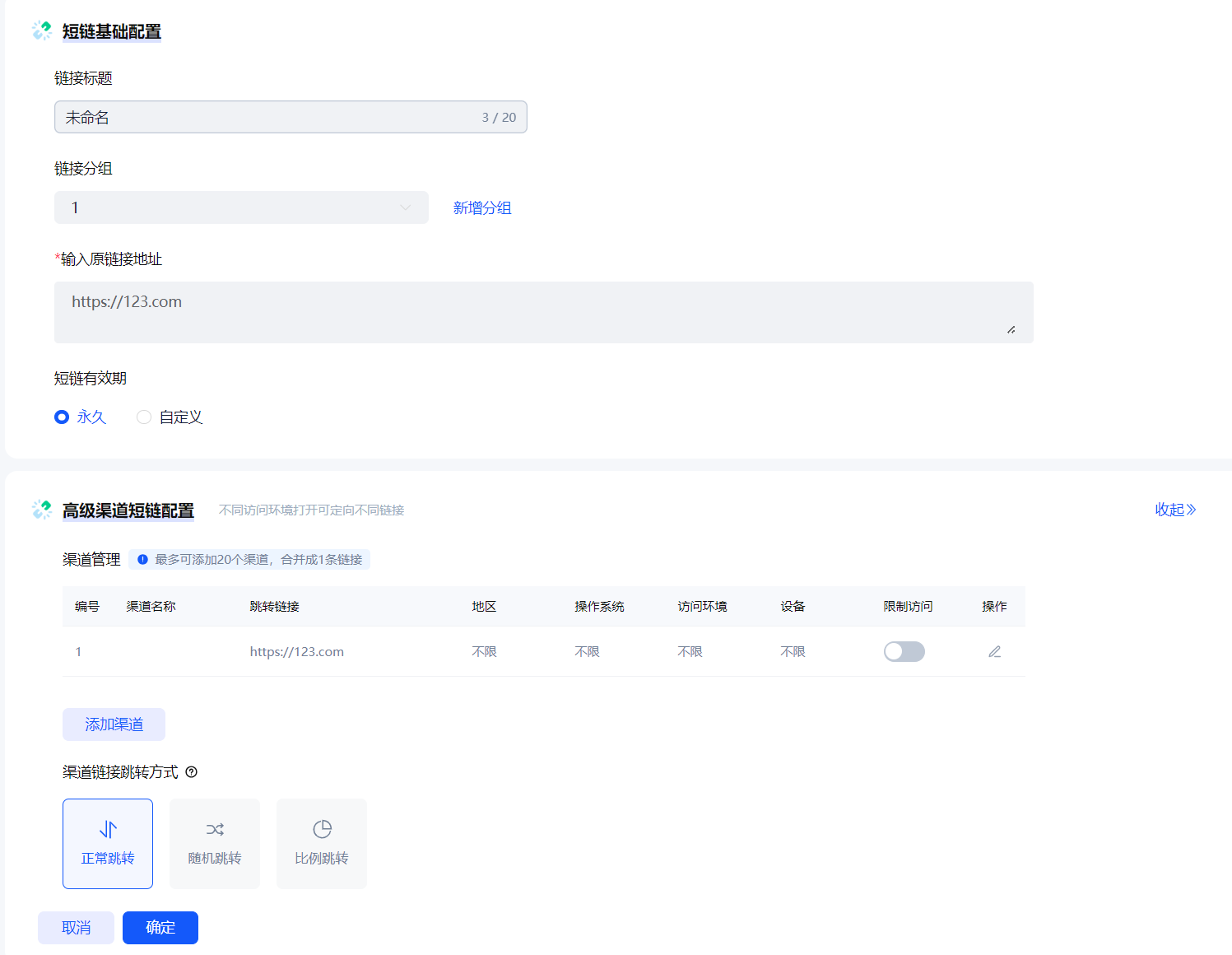Select 比例跳转 pie chart mode card

pos(322,843)
